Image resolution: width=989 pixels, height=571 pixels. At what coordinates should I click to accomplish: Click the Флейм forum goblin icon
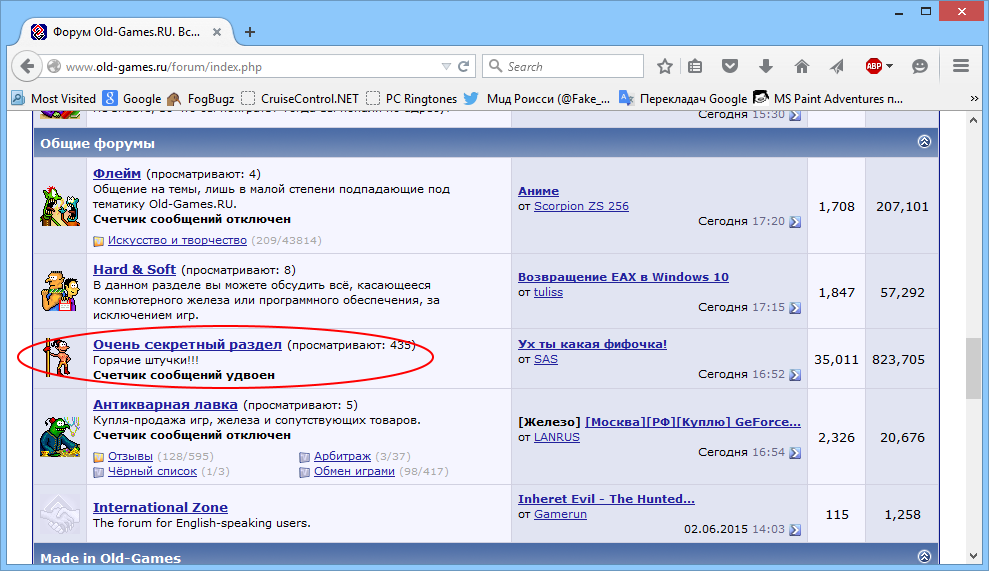coord(60,206)
